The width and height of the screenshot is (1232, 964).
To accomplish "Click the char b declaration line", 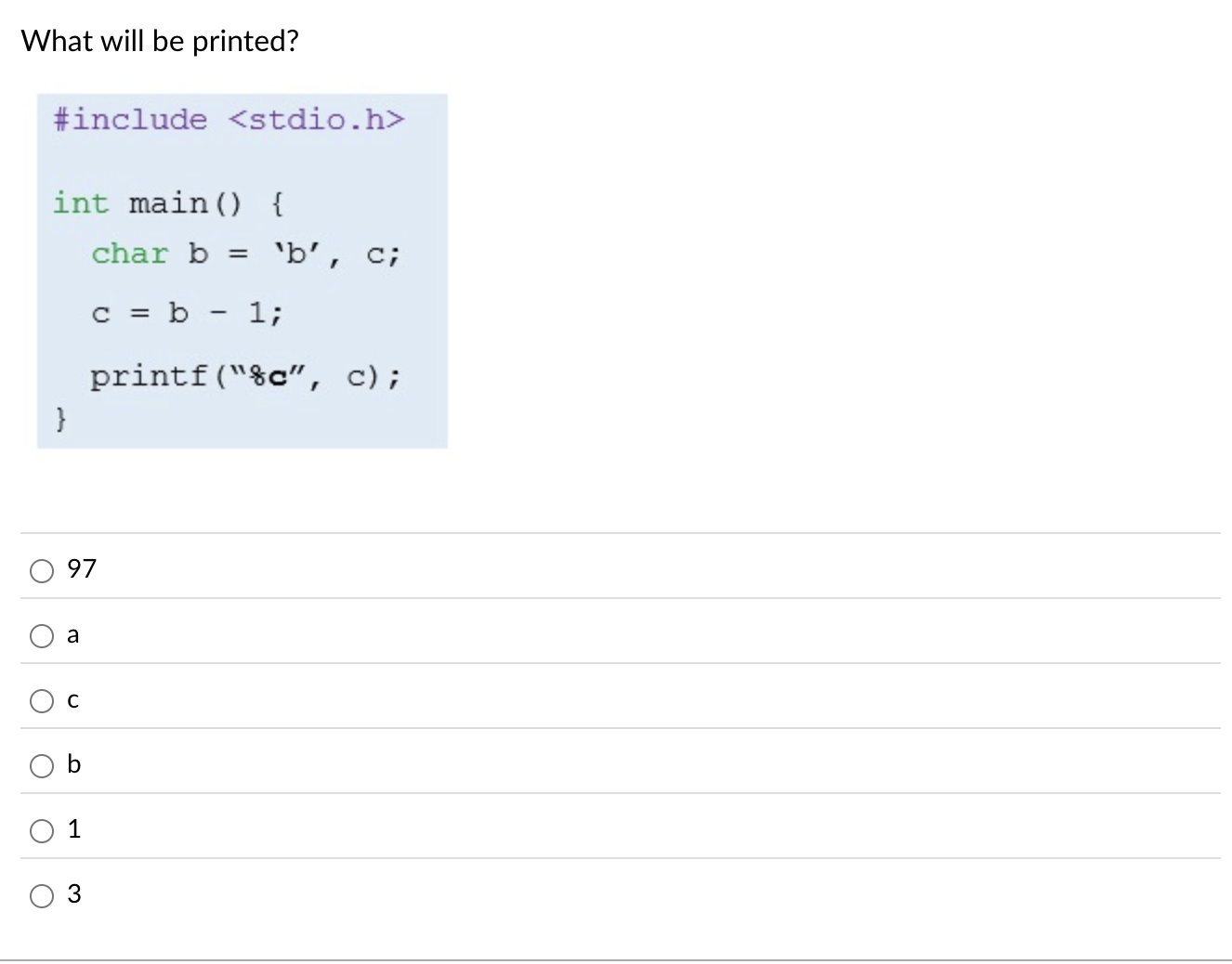I will [x=246, y=254].
